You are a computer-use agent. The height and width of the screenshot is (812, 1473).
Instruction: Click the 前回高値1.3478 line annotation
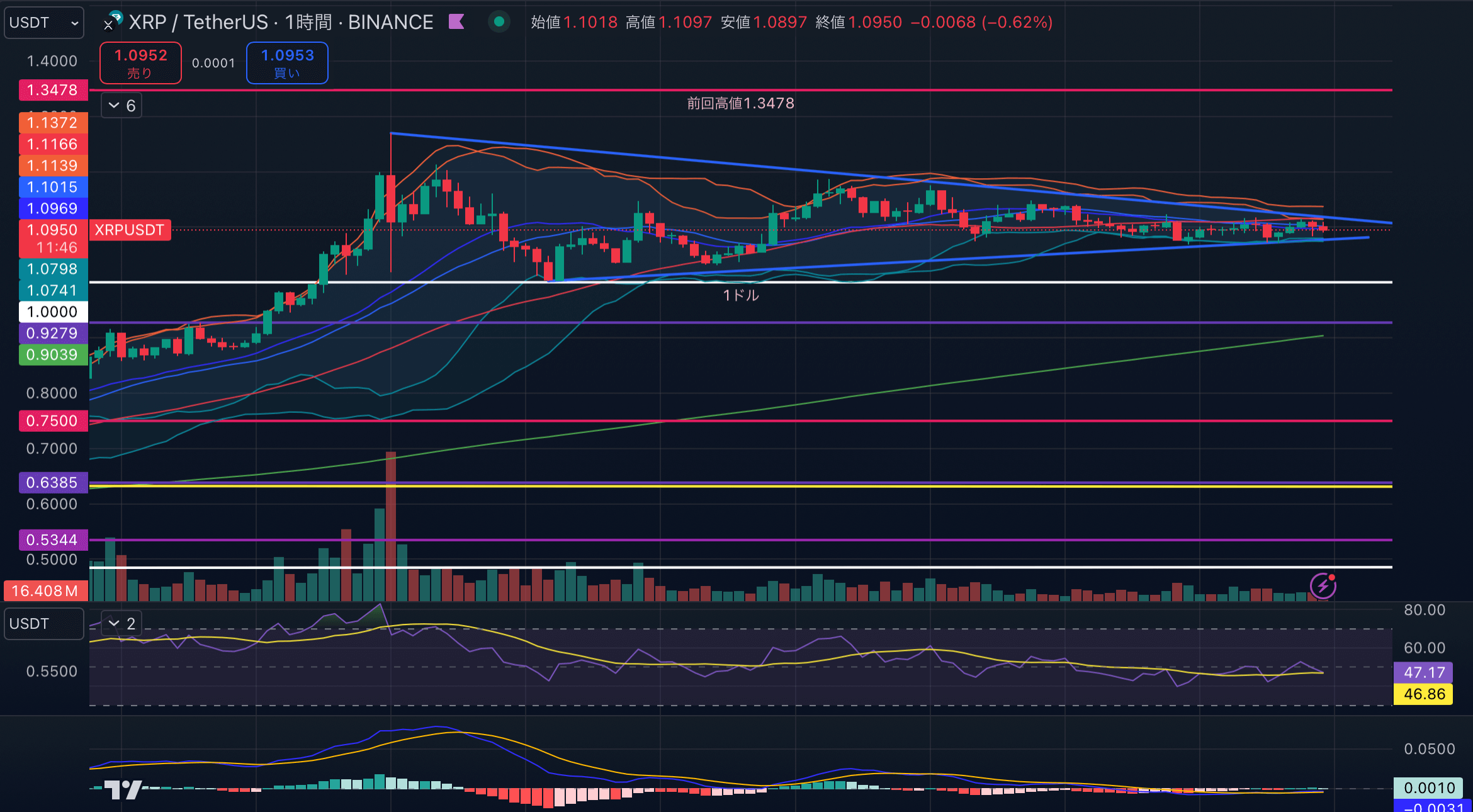coord(740,103)
